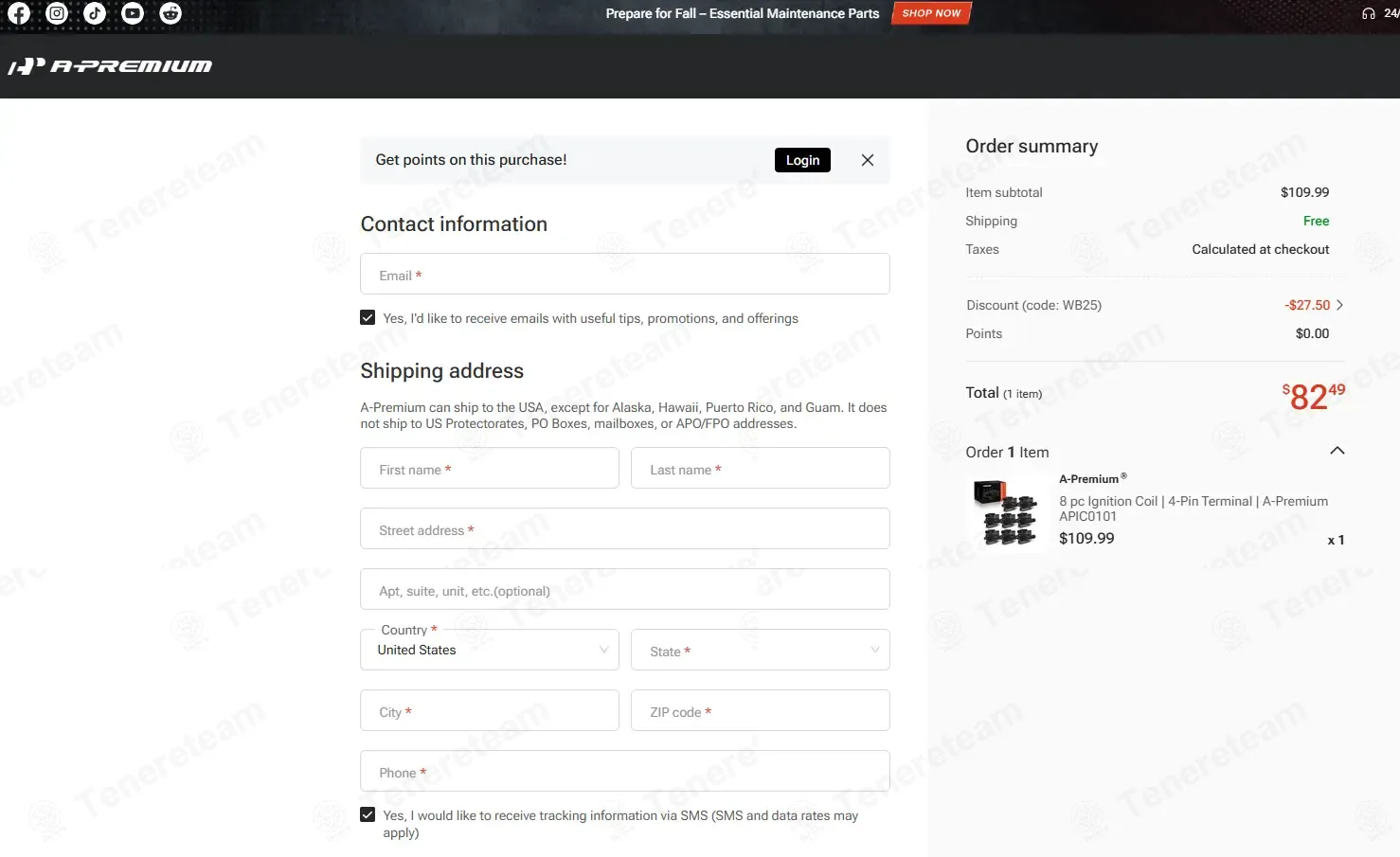Image resolution: width=1400 pixels, height=857 pixels.
Task: Open the Reddit social icon
Action: [171, 13]
